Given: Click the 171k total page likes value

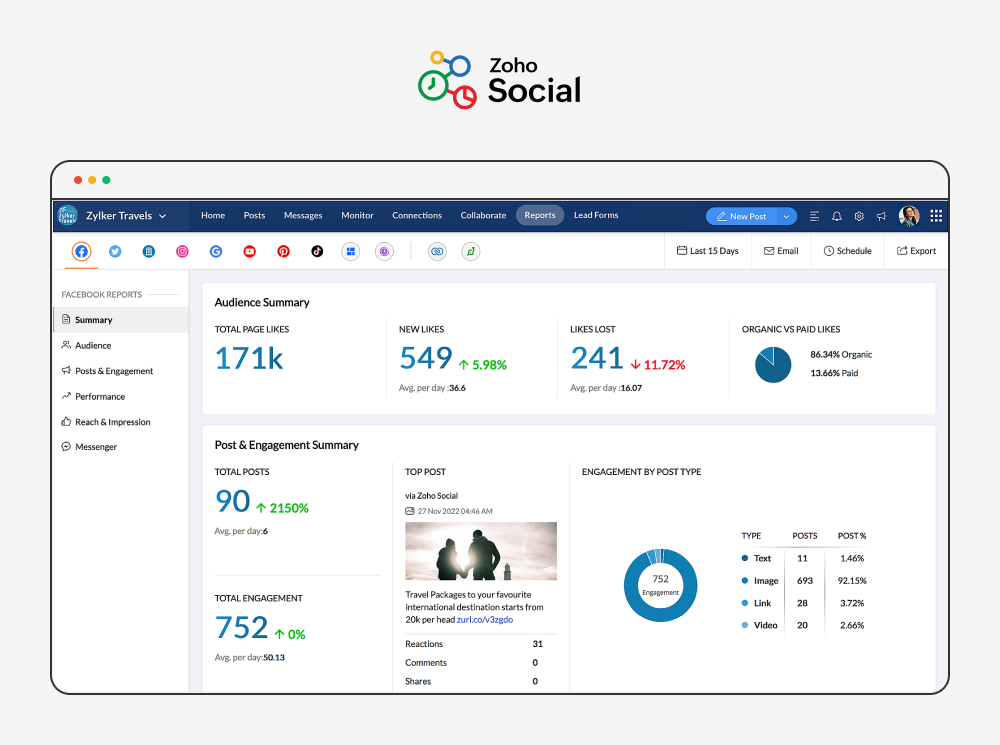Looking at the screenshot, I should point(249,358).
